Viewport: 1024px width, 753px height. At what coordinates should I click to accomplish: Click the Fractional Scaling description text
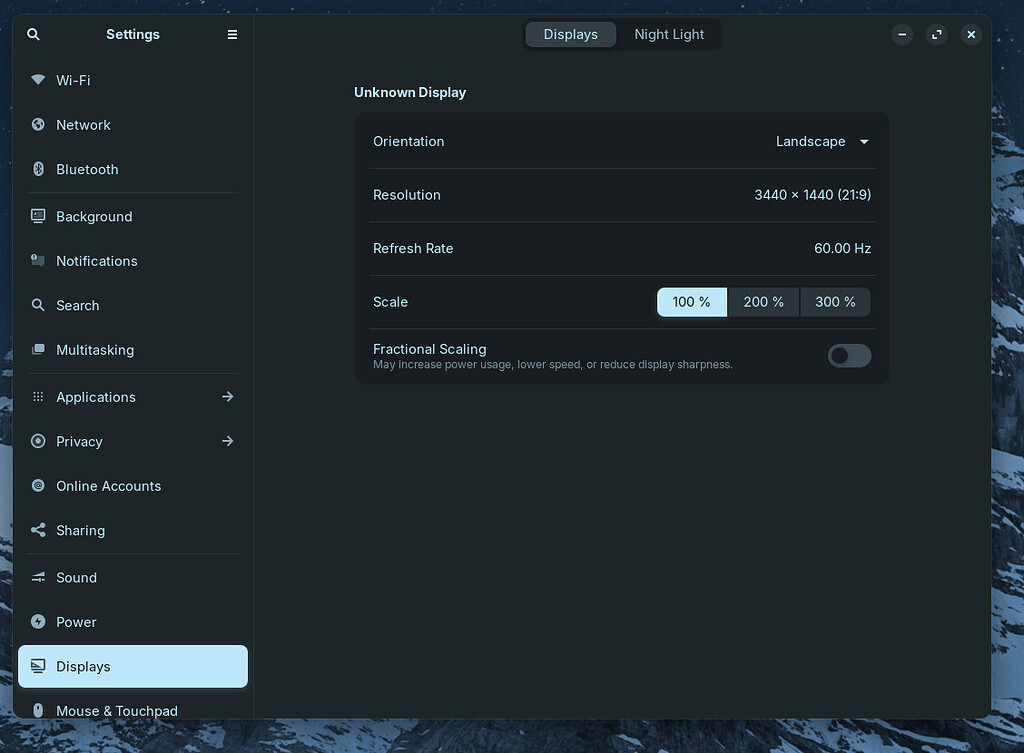[552, 365]
